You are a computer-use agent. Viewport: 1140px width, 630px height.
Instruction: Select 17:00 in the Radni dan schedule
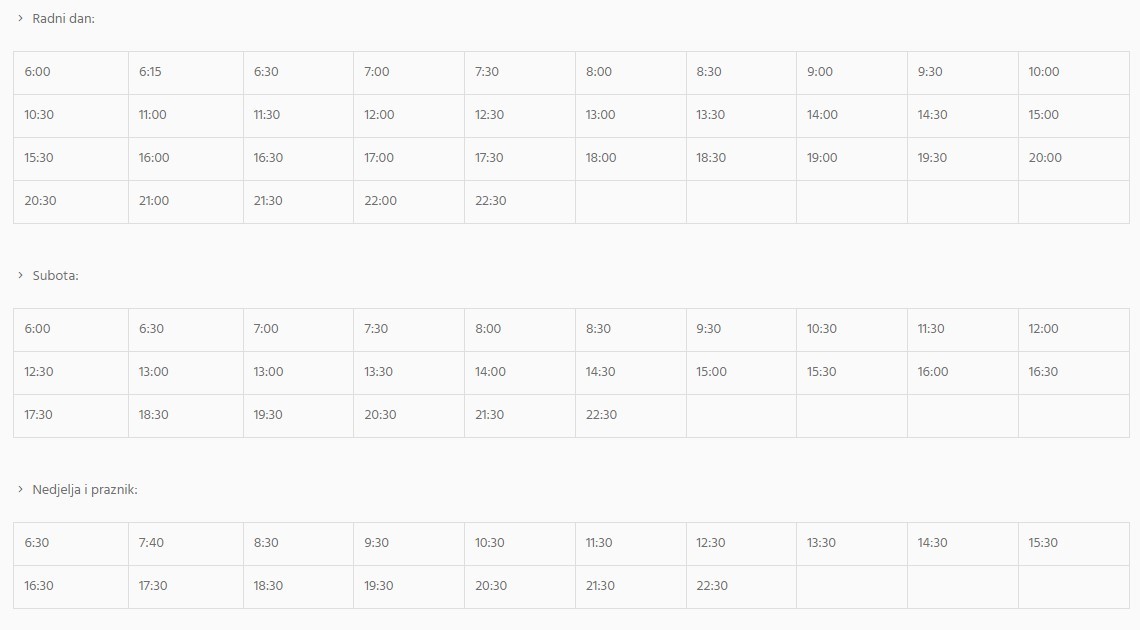379,158
